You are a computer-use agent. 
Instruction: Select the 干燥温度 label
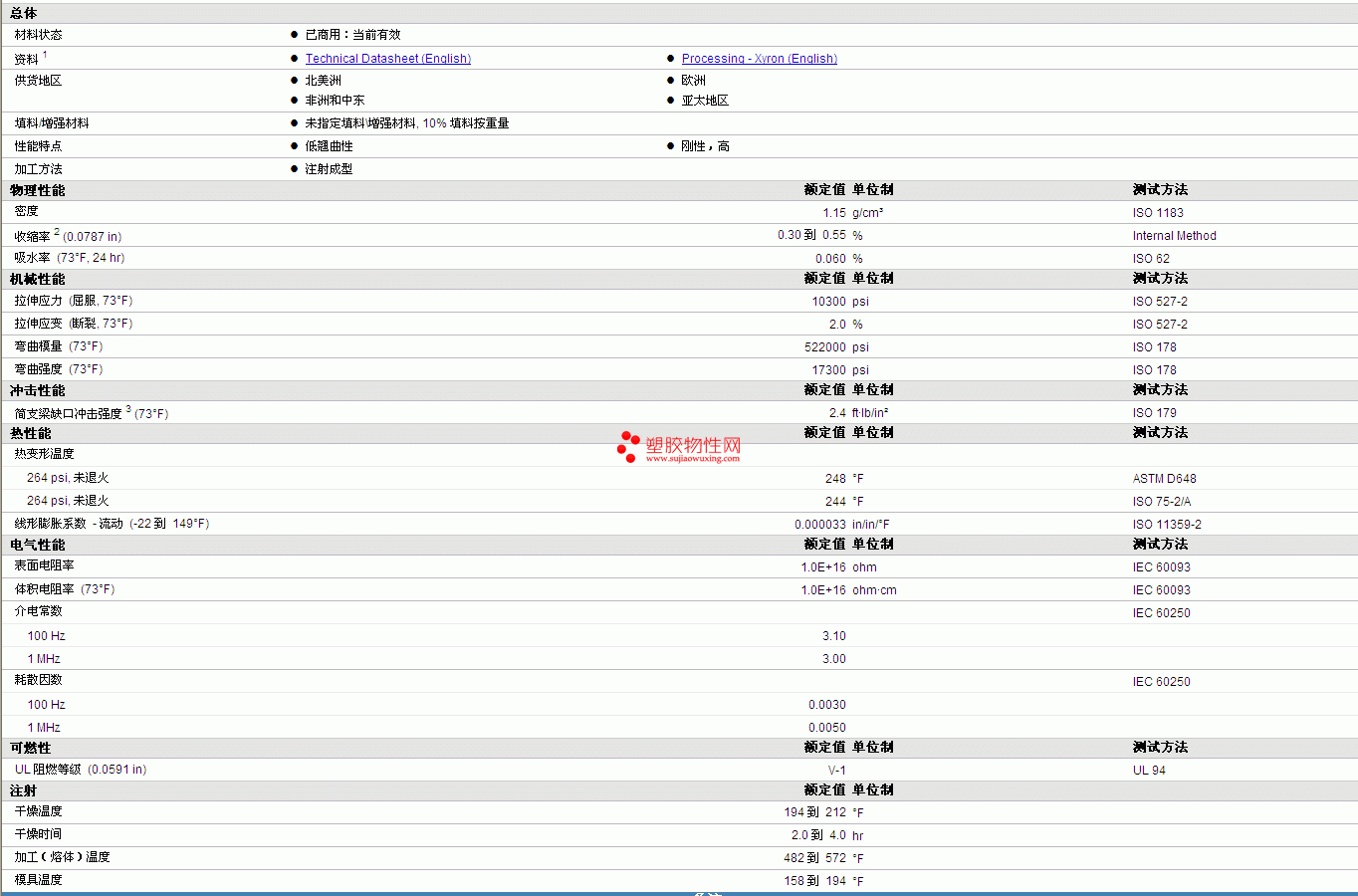(39, 811)
